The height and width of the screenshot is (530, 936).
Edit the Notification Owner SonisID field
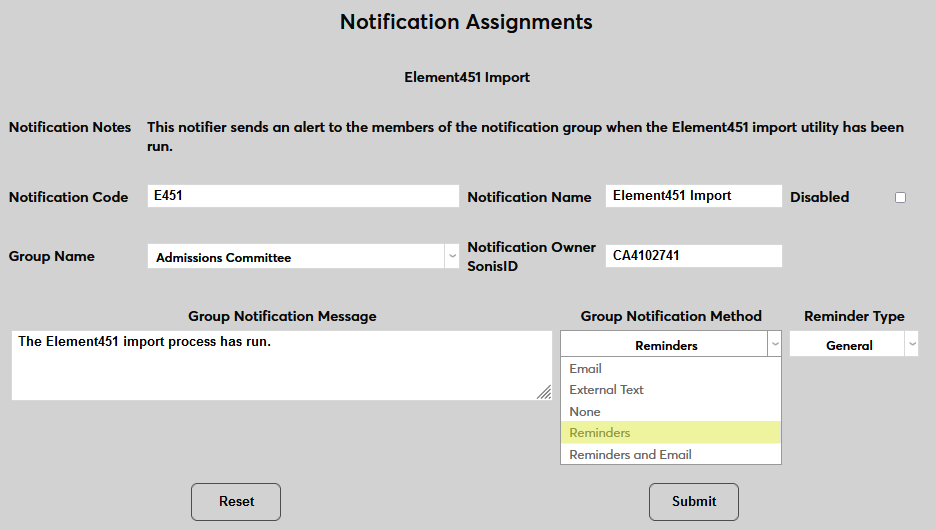(693, 256)
